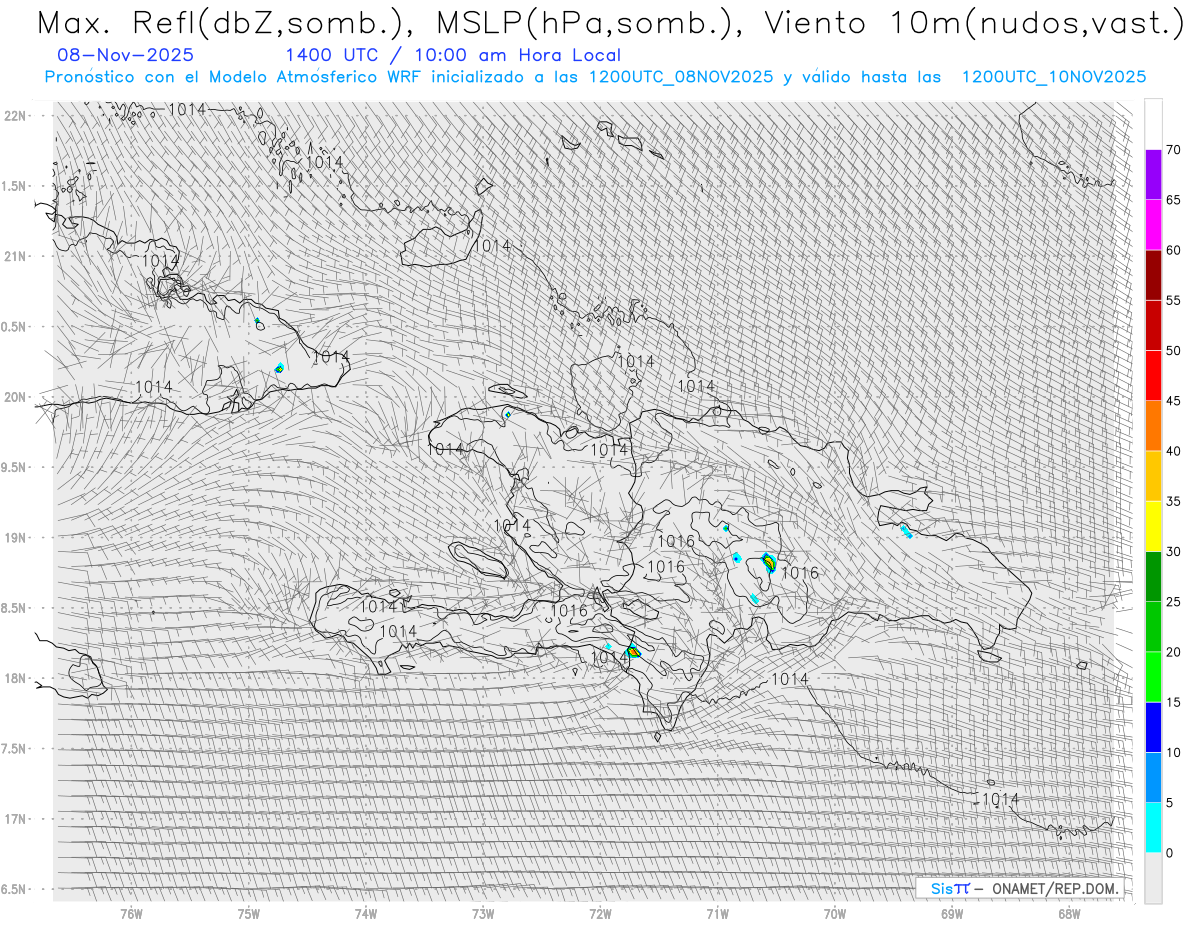Click the '1014' isobar label at the top near 22N
Screen dimensions: 1200x927
186,109
